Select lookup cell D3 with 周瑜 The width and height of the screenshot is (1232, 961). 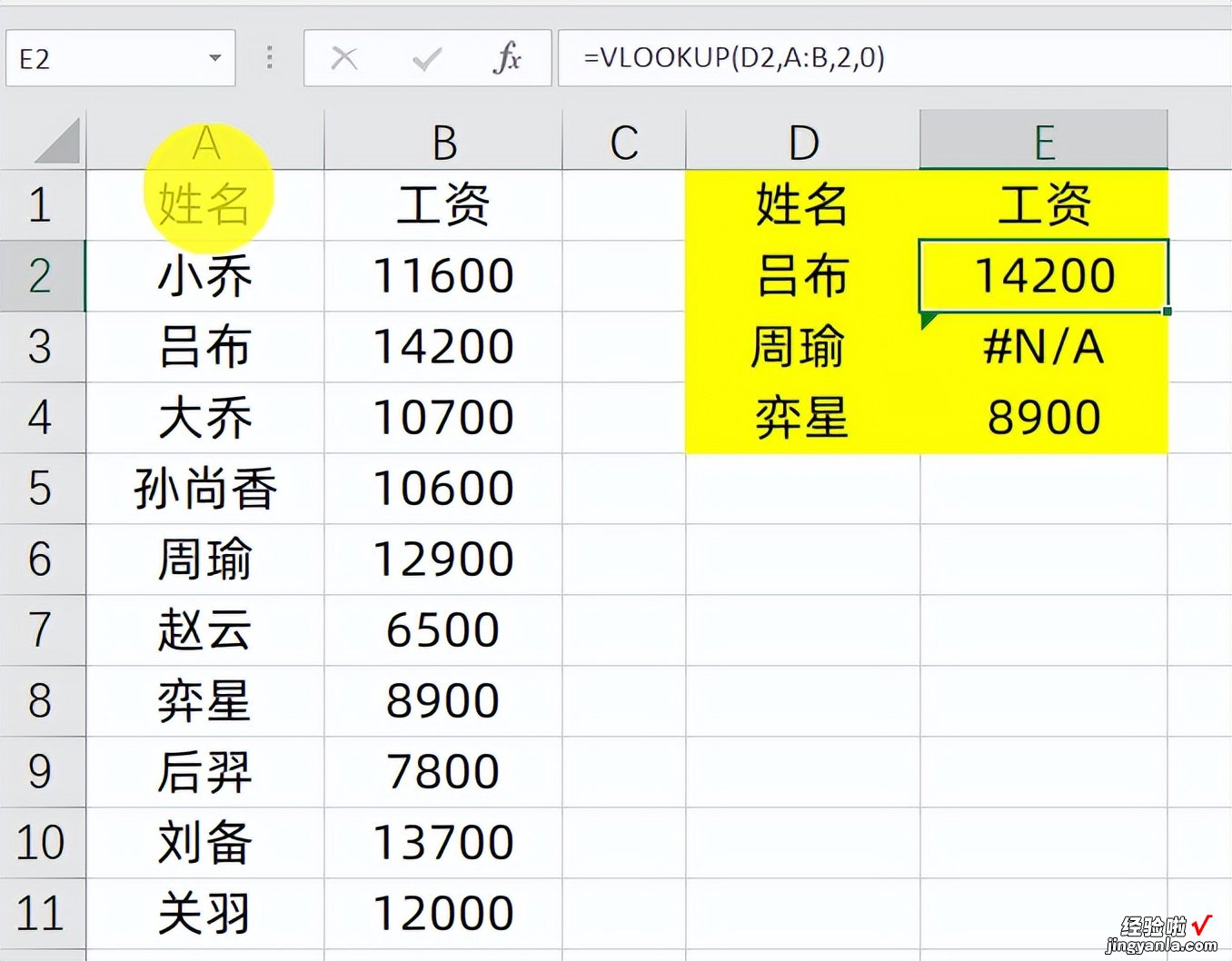coord(803,347)
